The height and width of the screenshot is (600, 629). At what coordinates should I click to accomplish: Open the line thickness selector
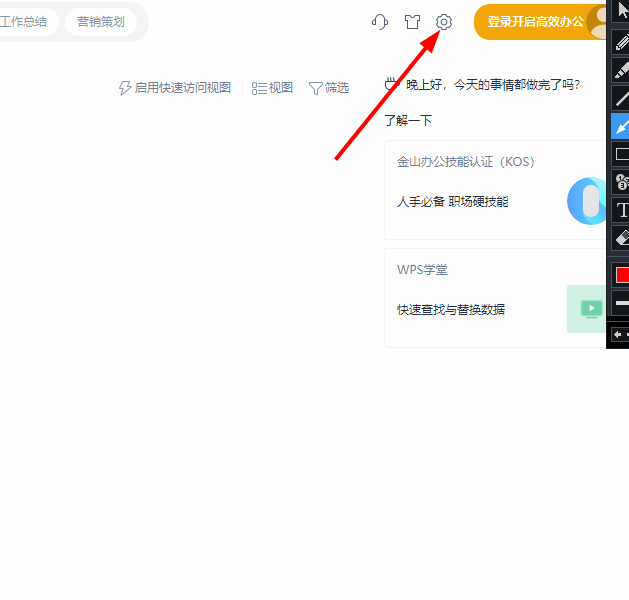click(621, 302)
